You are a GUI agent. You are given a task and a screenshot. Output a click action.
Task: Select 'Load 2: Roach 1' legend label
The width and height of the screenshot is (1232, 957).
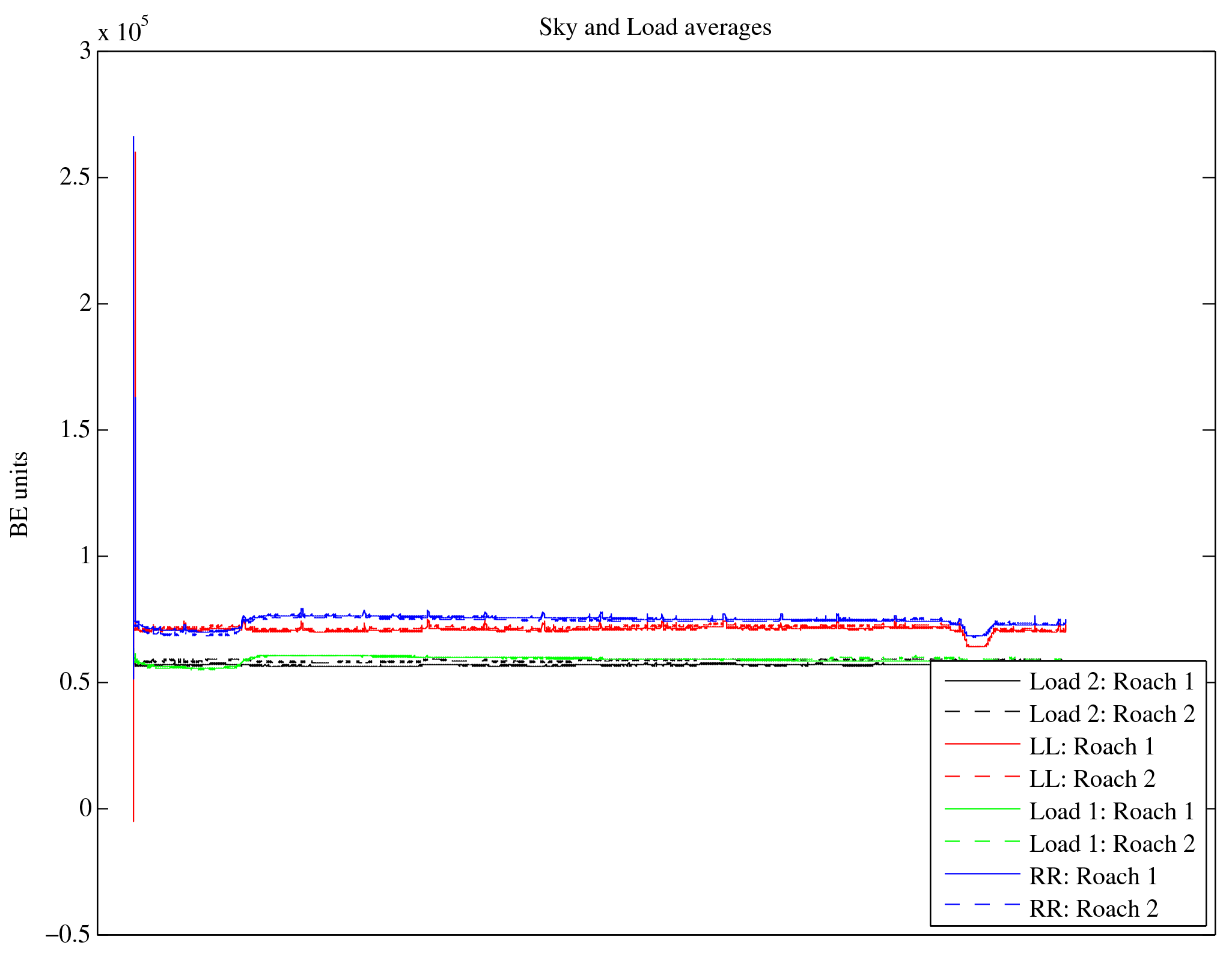pos(1112,682)
